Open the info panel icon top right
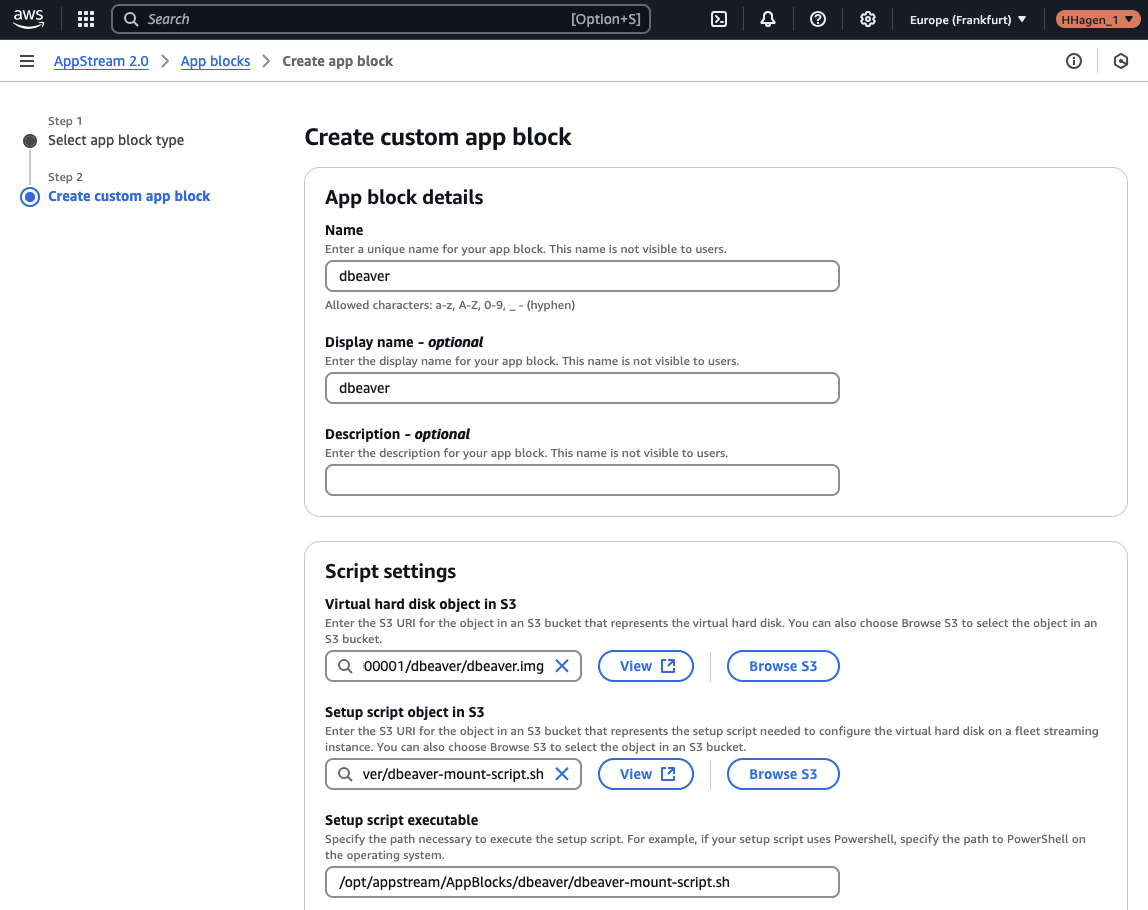Viewport: 1148px width, 910px height. click(x=1073, y=61)
